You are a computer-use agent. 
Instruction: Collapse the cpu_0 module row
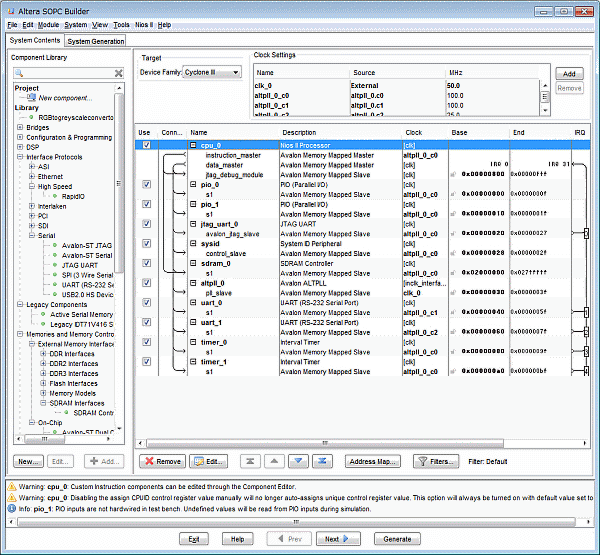tap(193, 145)
